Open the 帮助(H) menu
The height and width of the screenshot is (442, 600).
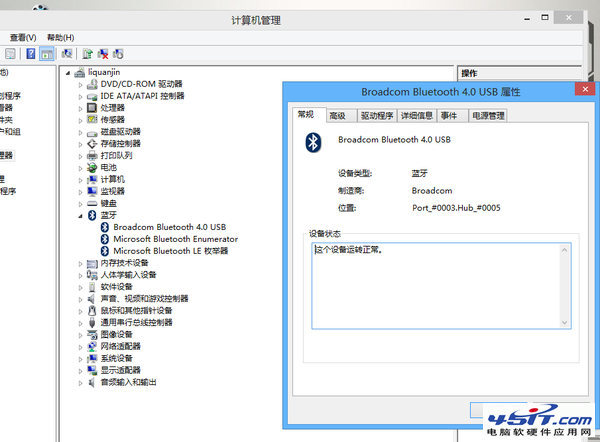(60, 38)
